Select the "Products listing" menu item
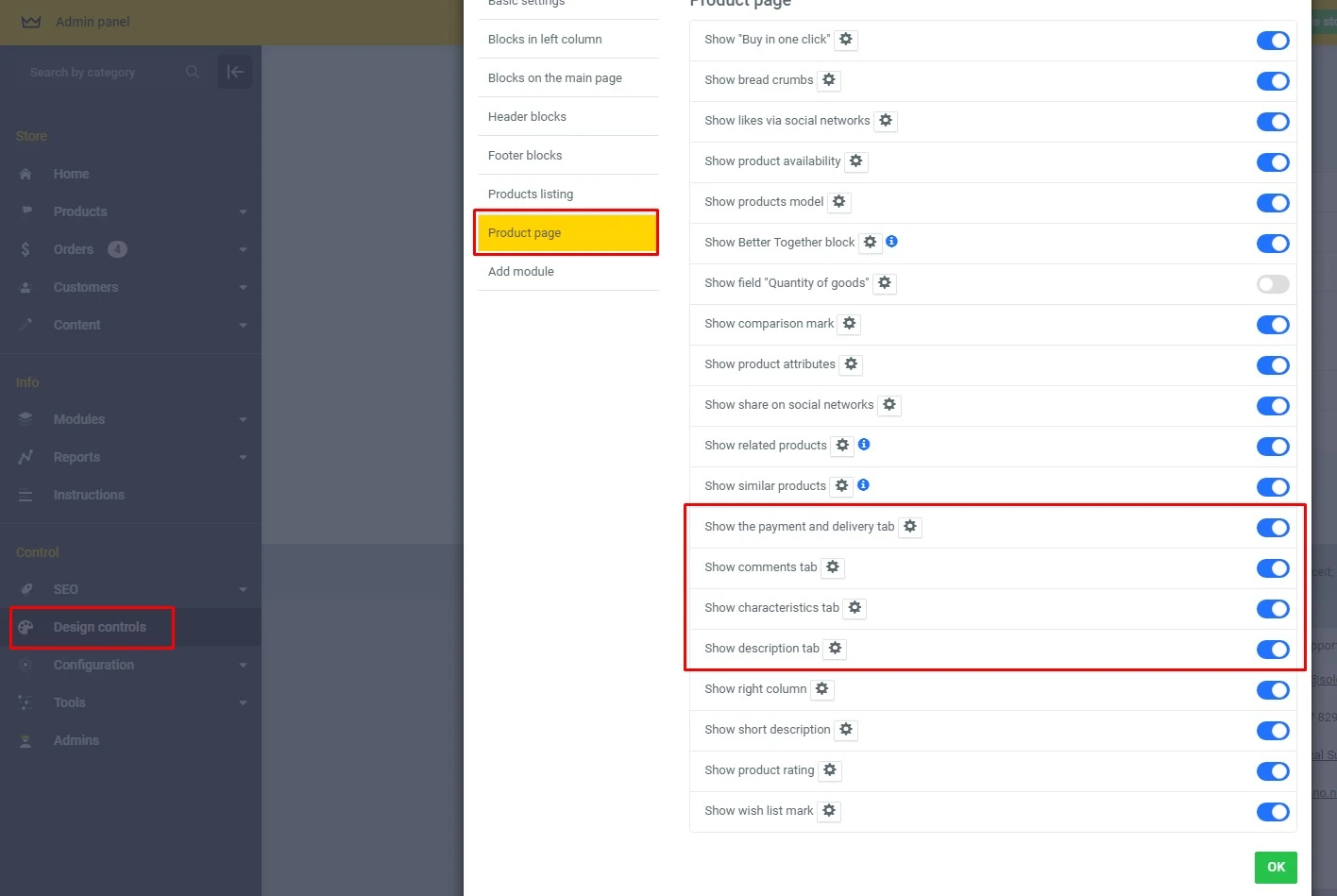This screenshot has width=1337, height=896. (531, 194)
